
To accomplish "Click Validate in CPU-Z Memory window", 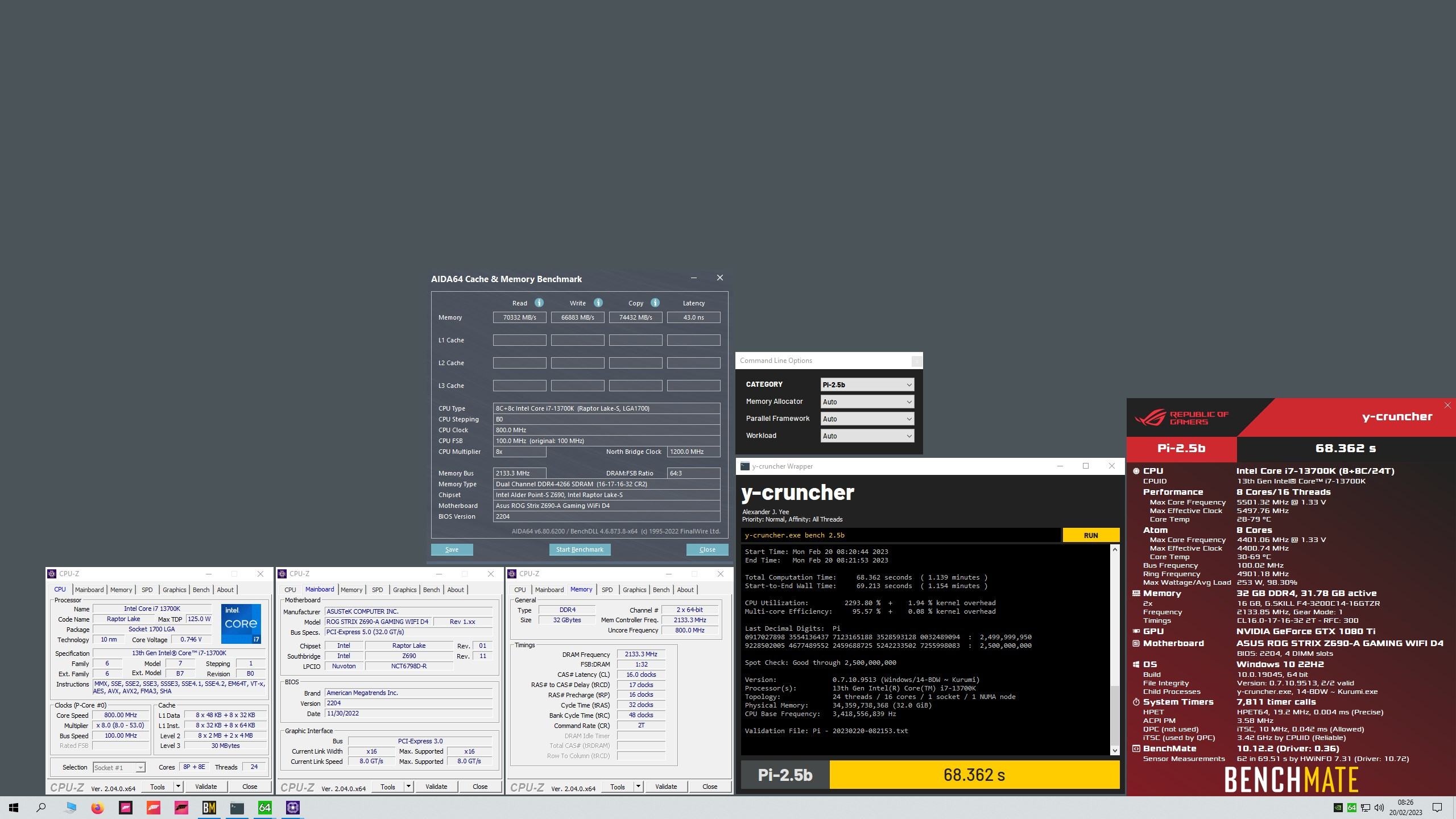I will [x=666, y=787].
